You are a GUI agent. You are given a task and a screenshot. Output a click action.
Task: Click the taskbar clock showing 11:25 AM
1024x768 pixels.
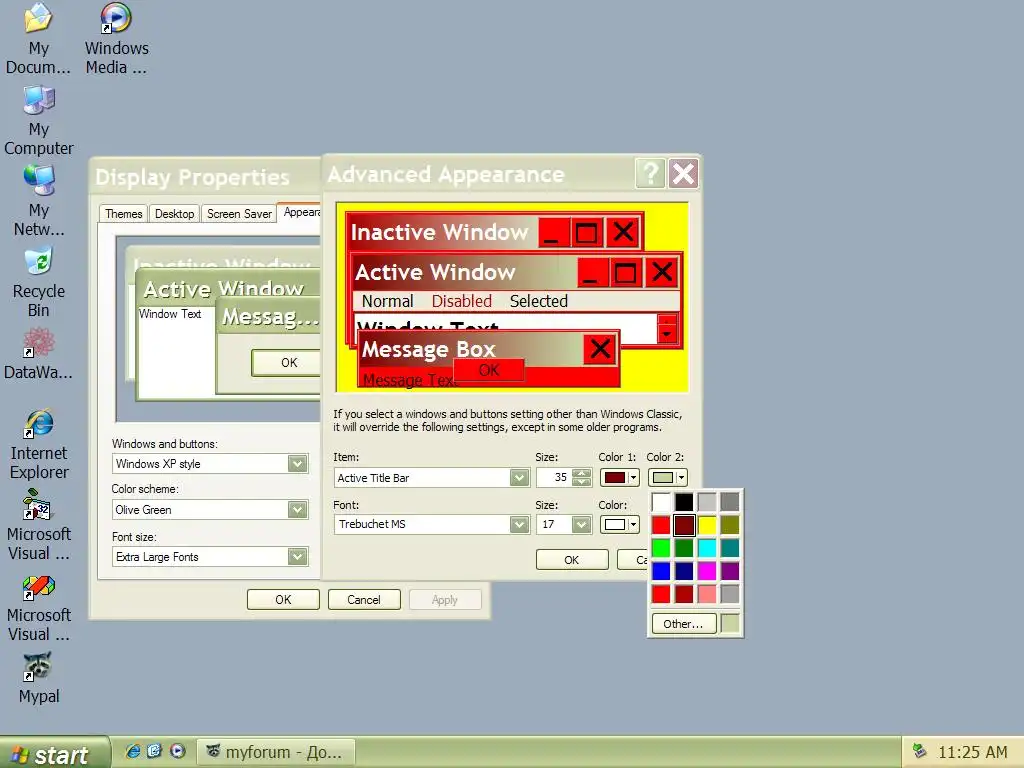point(972,752)
